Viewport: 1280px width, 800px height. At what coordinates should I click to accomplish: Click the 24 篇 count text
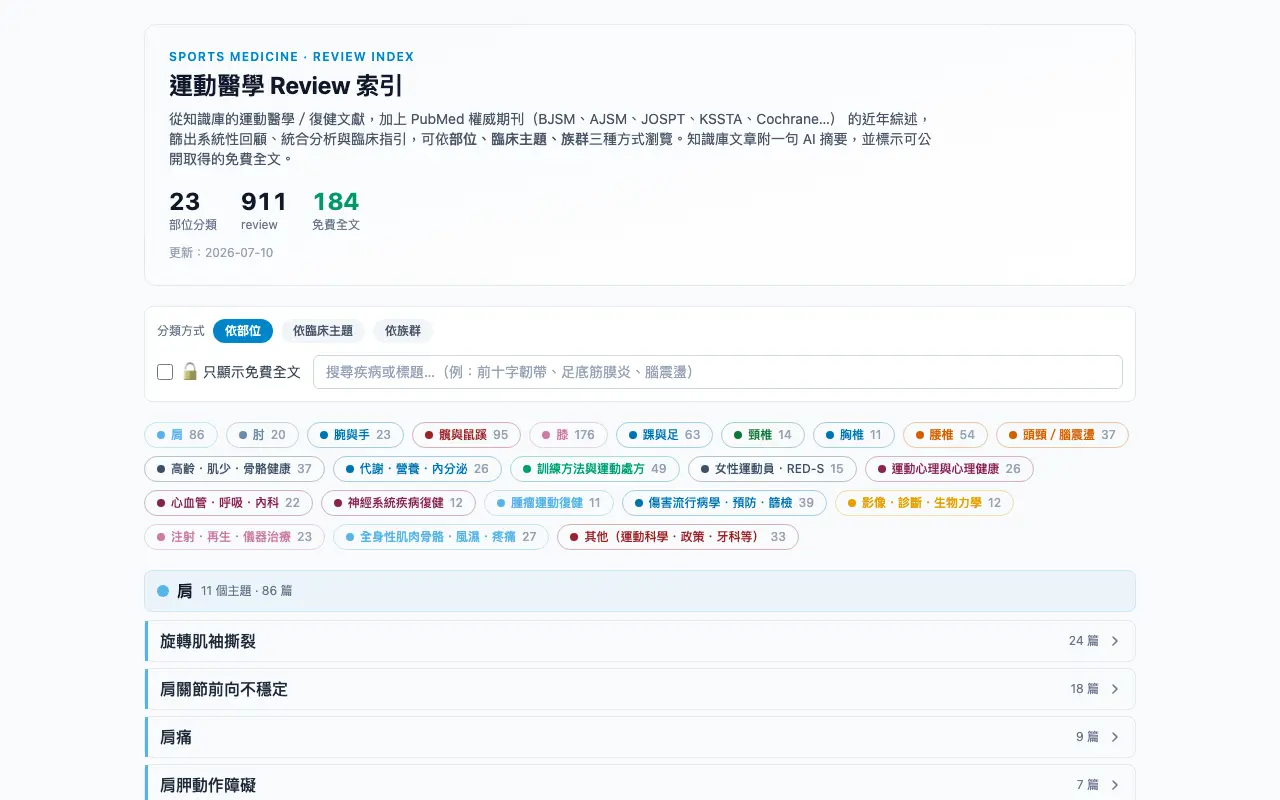1084,641
